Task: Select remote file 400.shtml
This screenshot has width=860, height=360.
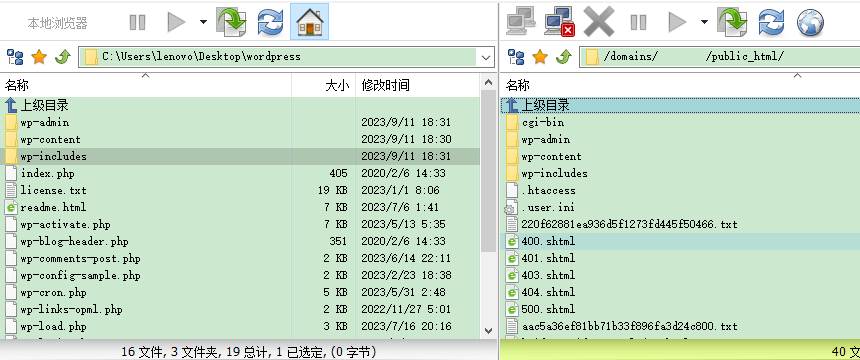Action: click(x=680, y=241)
